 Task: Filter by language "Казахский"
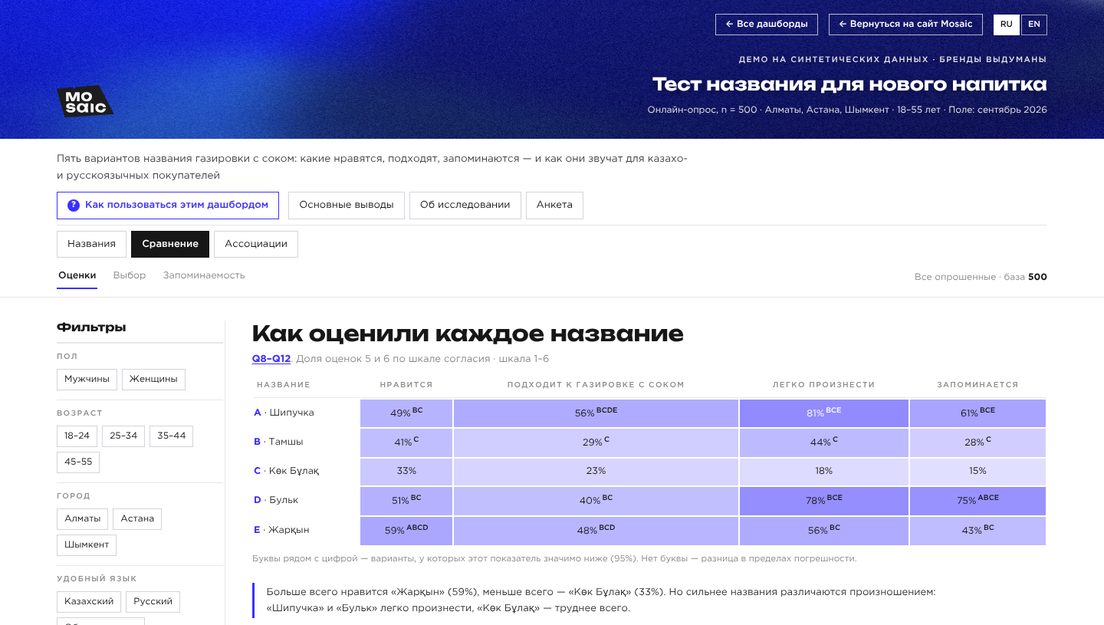tap(89, 602)
